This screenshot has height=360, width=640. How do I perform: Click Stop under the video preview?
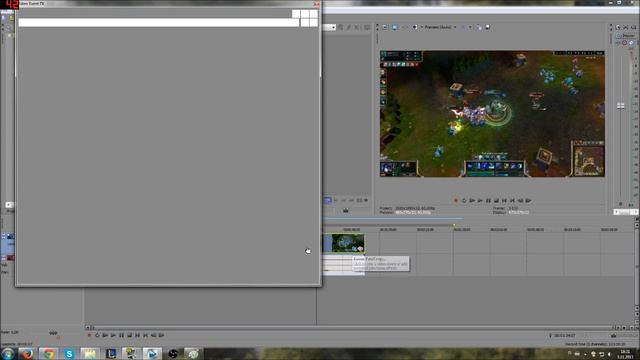[x=496, y=200]
